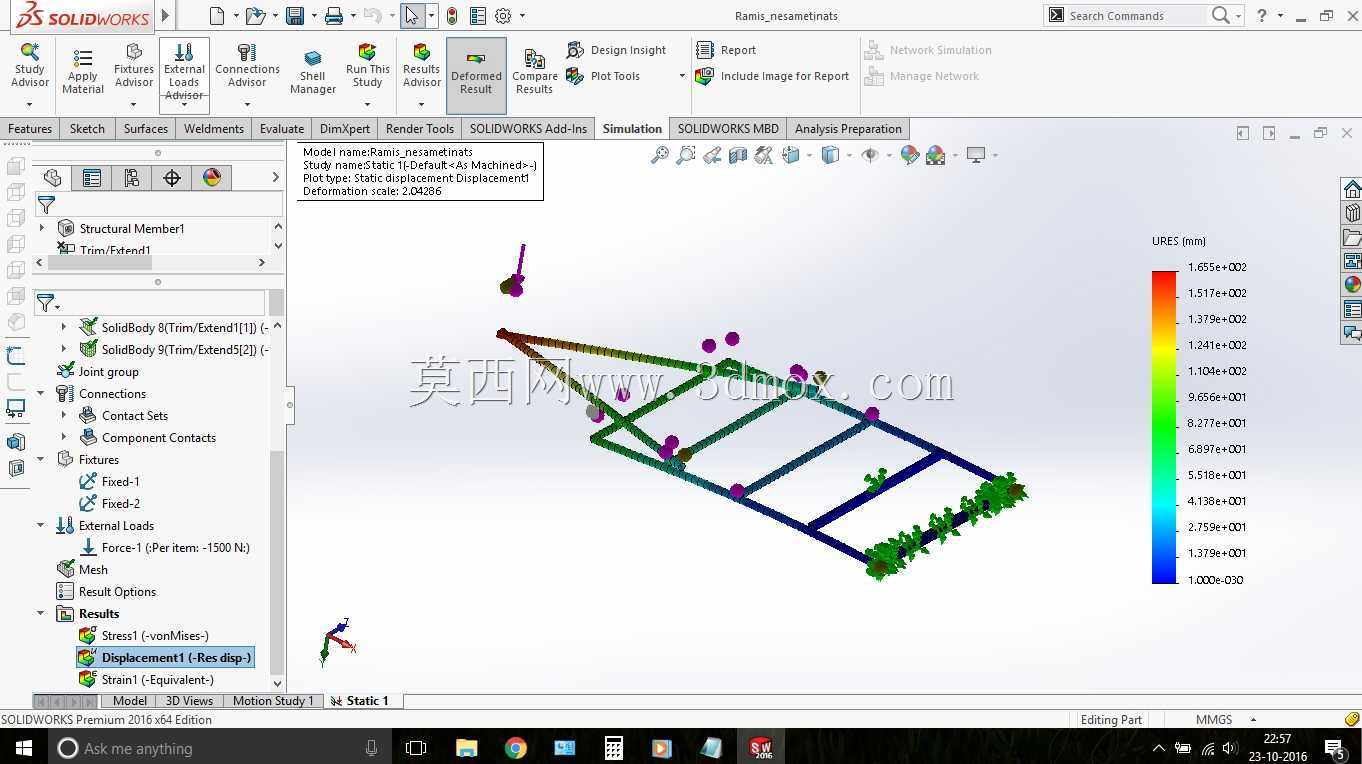
Task: Click Include Image for Report
Action: click(x=773, y=76)
